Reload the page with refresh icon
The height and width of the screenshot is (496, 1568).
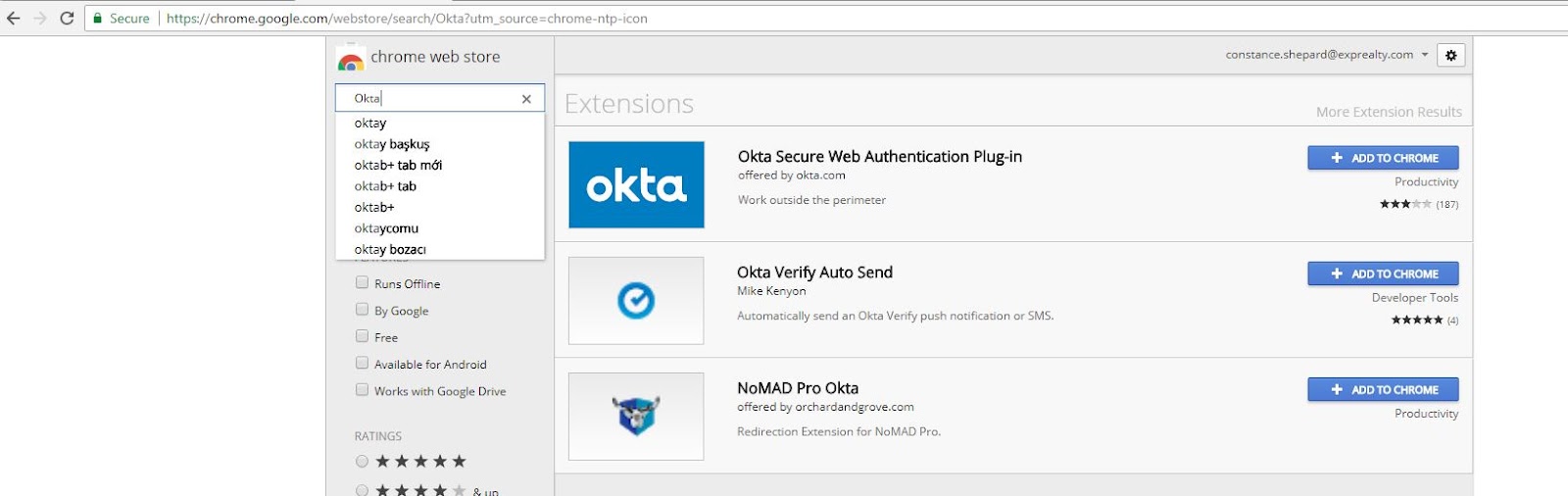(67, 19)
